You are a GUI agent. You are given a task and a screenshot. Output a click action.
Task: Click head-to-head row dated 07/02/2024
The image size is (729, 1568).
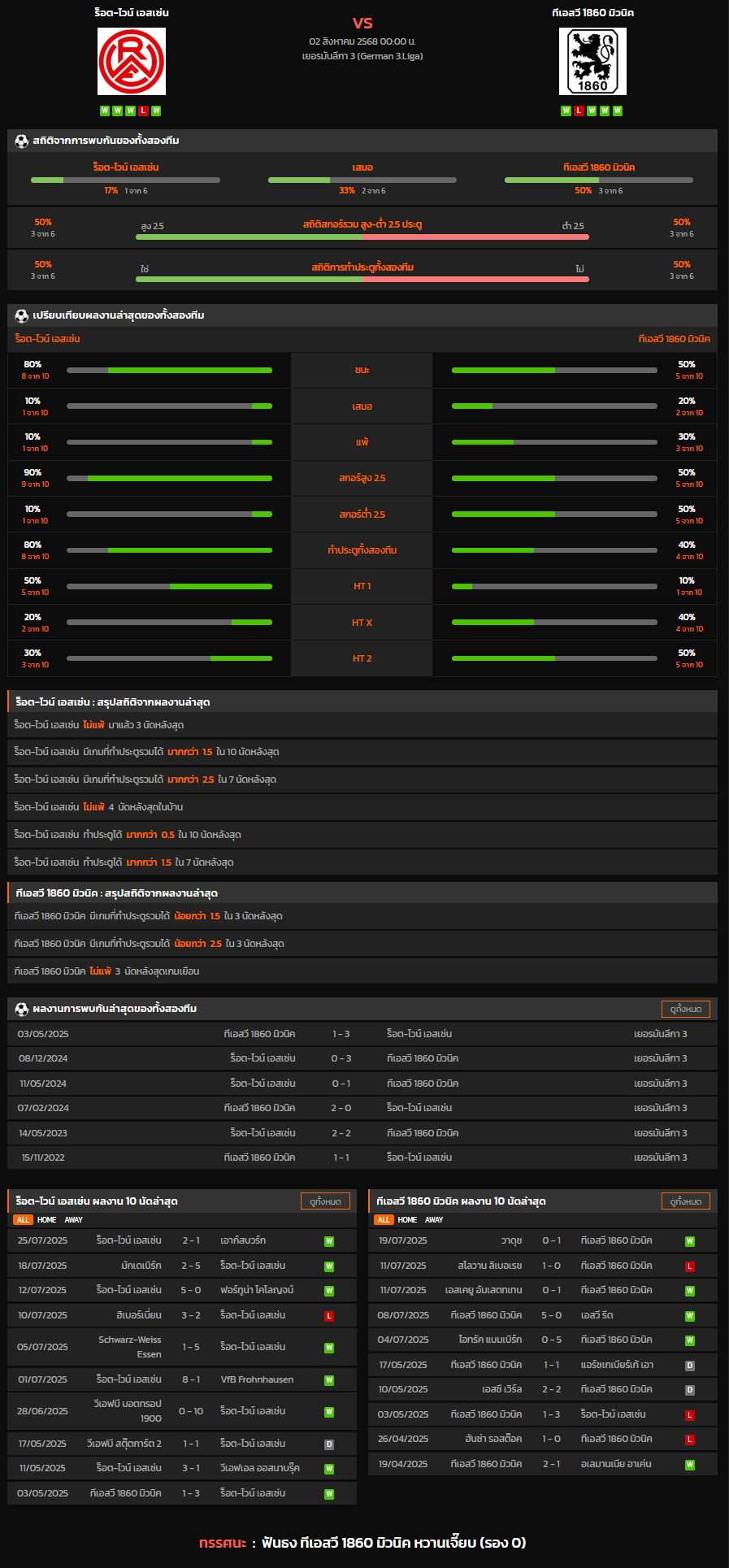[x=362, y=1108]
